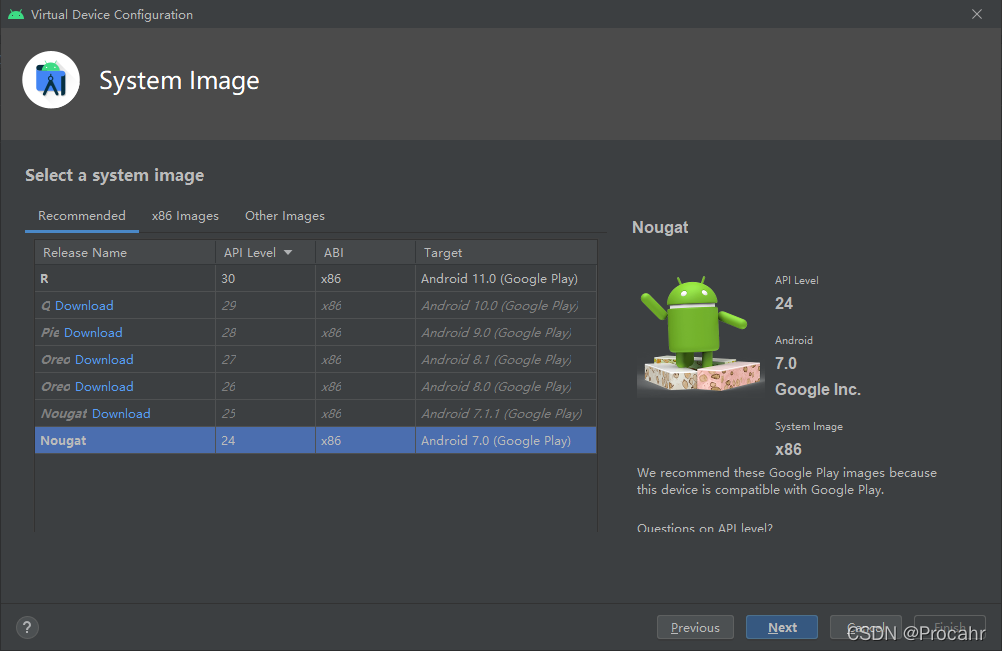The image size is (1002, 651).
Task: Download the Pie system image
Action: click(x=93, y=332)
